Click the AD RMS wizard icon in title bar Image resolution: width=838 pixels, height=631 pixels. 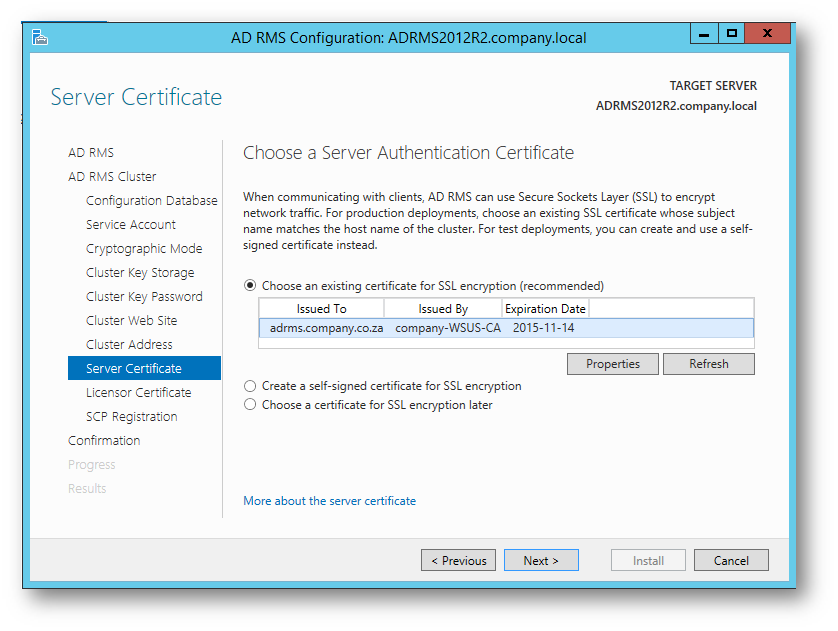click(40, 37)
